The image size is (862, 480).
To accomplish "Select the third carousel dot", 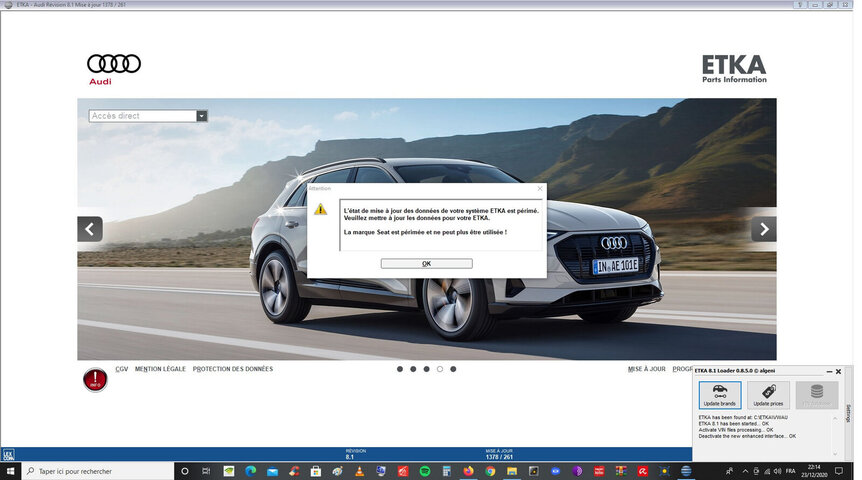I will pyautogui.click(x=426, y=369).
